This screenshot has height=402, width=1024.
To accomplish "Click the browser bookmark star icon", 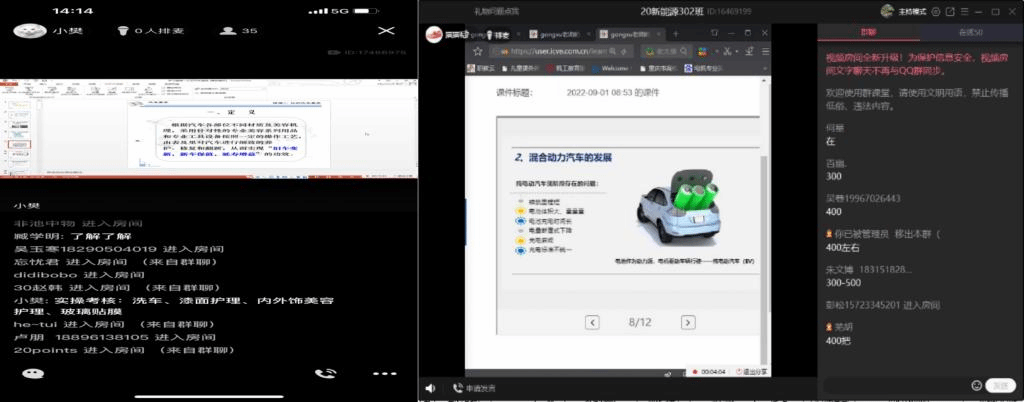I will [x=478, y=51].
